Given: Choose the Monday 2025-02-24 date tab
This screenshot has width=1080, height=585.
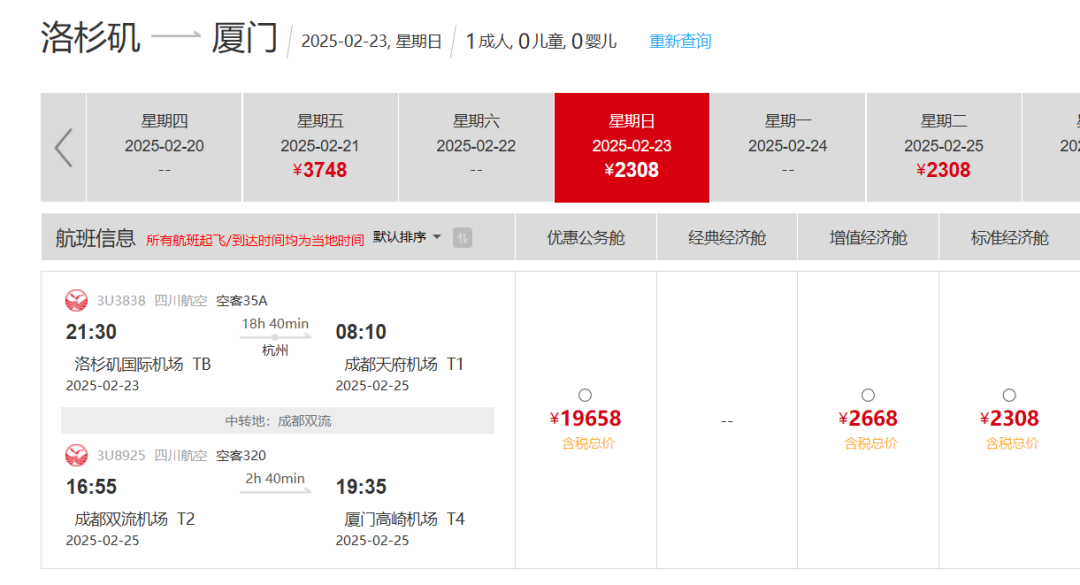Looking at the screenshot, I should pos(788,147).
